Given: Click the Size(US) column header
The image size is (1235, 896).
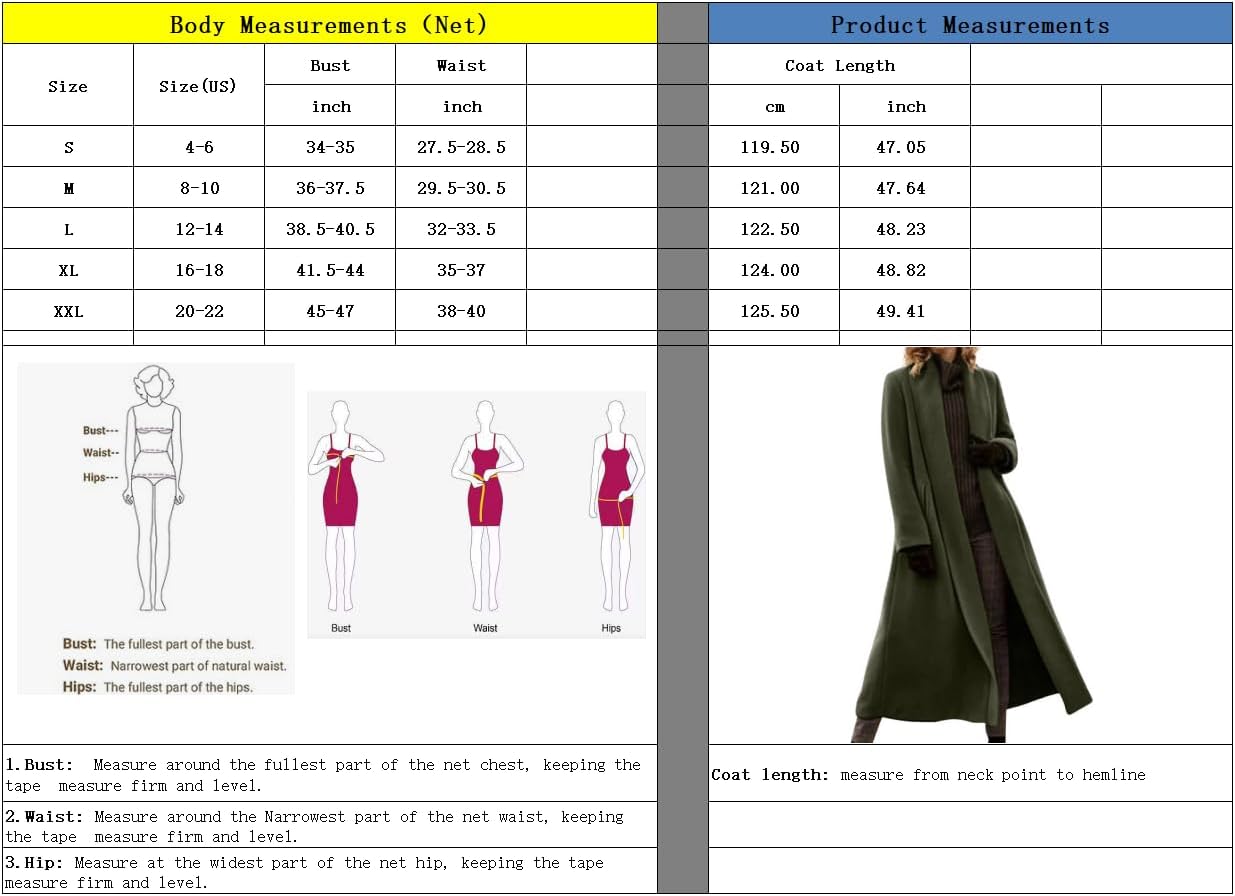Looking at the screenshot, I should tap(198, 86).
